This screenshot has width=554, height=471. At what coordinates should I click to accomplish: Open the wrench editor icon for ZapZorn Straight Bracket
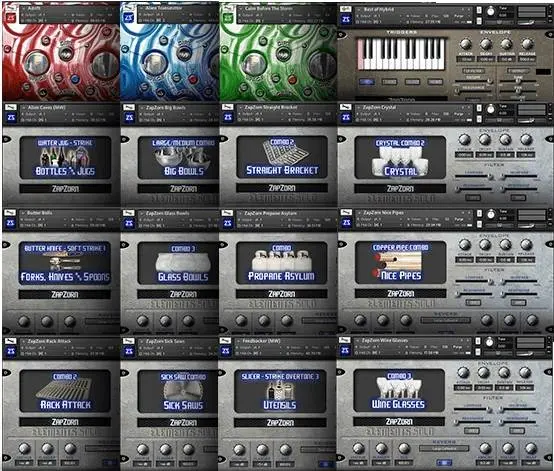coord(228,107)
